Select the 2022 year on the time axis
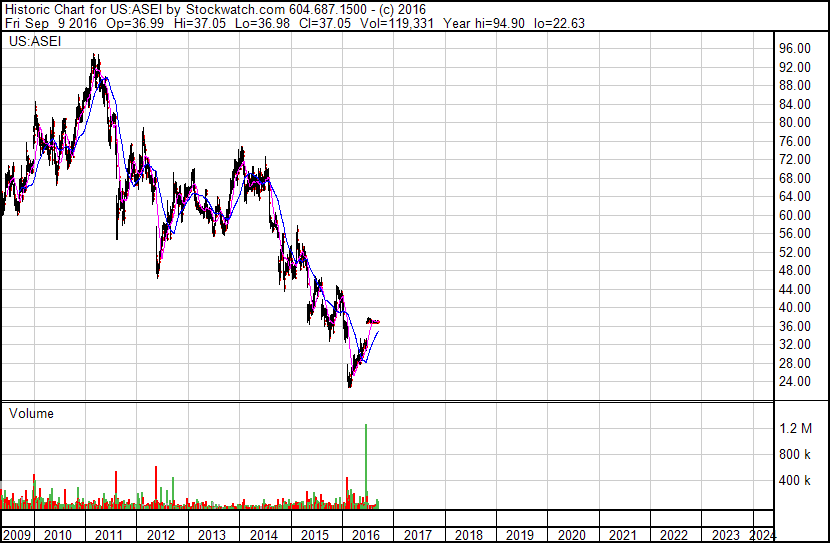Viewport: 830px width, 543px height. (x=674, y=535)
